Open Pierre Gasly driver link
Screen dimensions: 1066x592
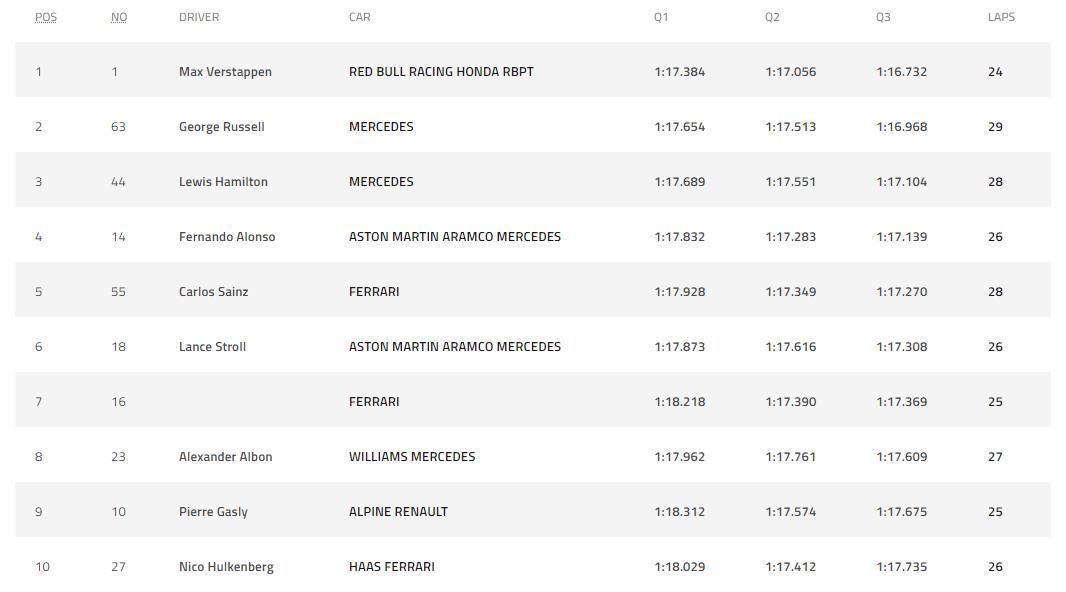click(213, 512)
